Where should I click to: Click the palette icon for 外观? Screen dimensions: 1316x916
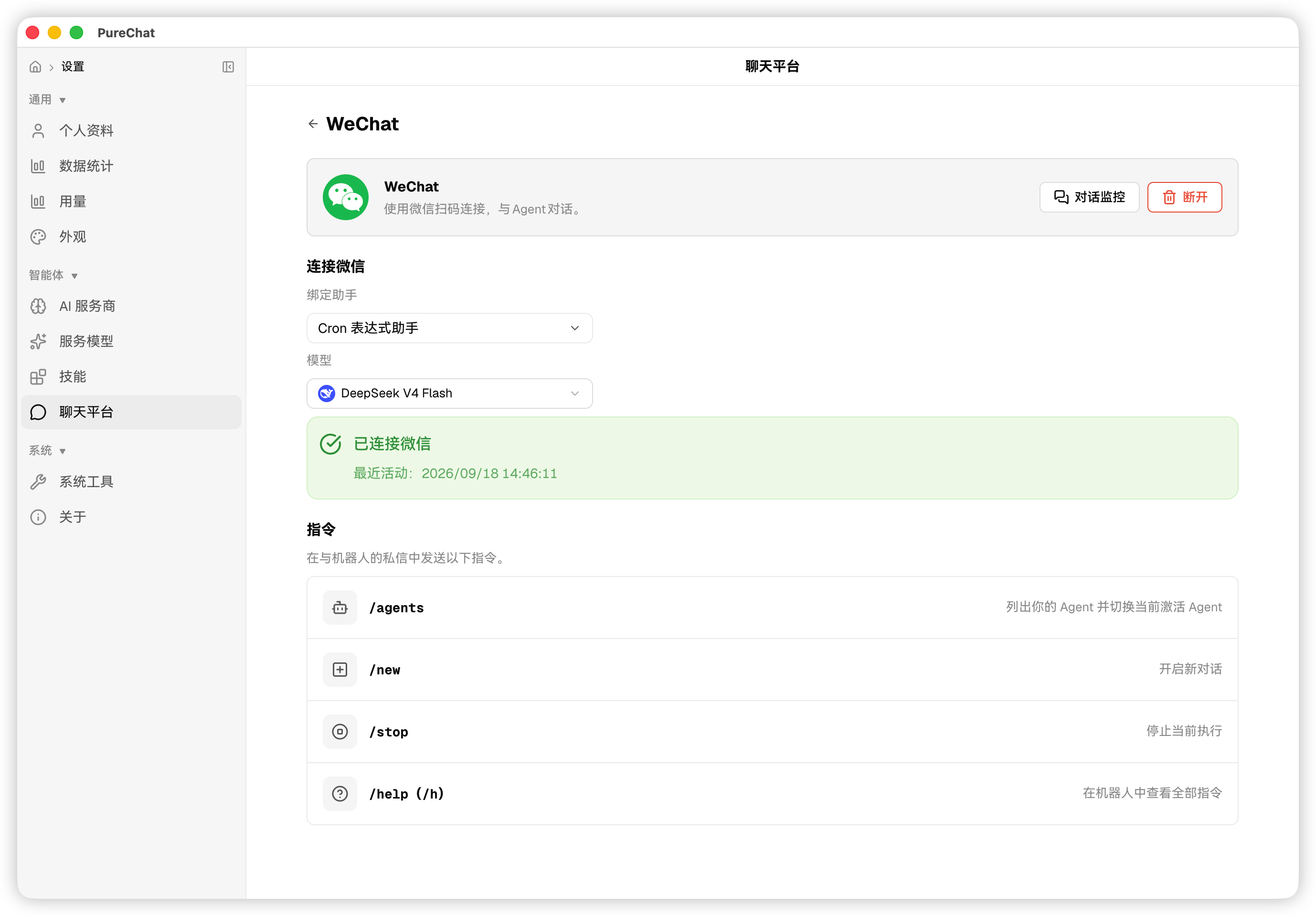click(38, 237)
